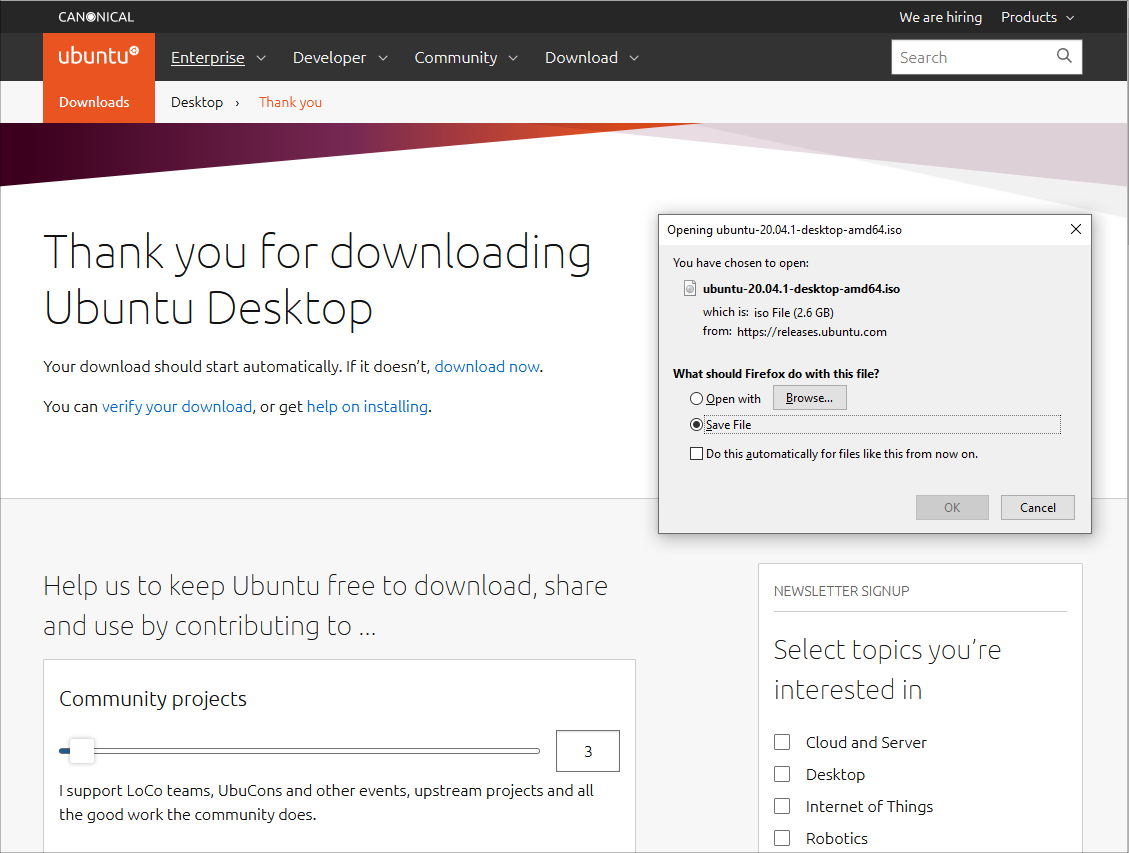Click the Community projects amount field showing 3
Screen dimensions: 1129x853
(588, 751)
